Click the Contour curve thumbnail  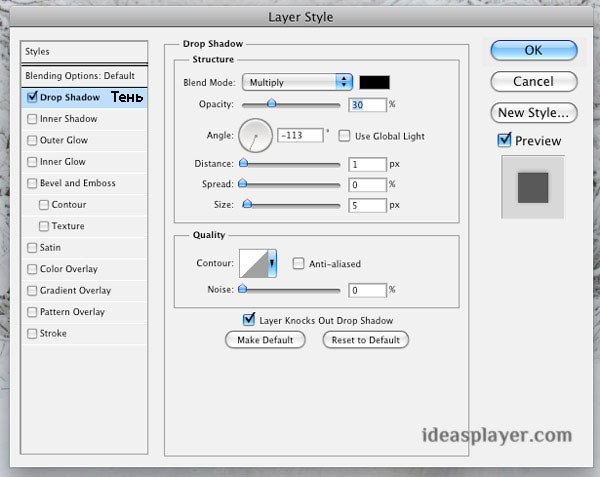(253, 263)
